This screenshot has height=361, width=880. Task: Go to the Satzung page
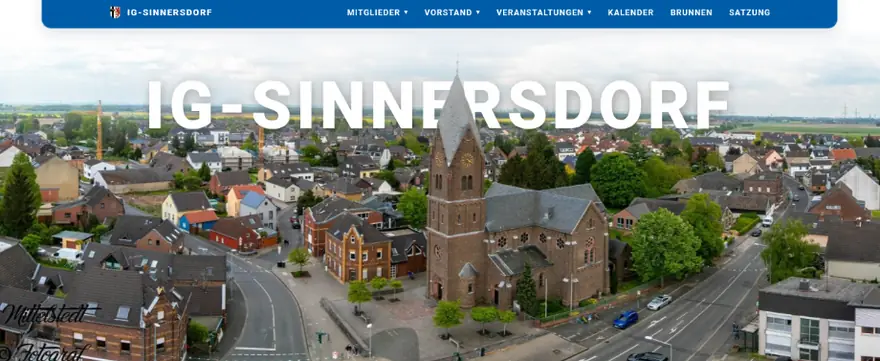pyautogui.click(x=749, y=12)
